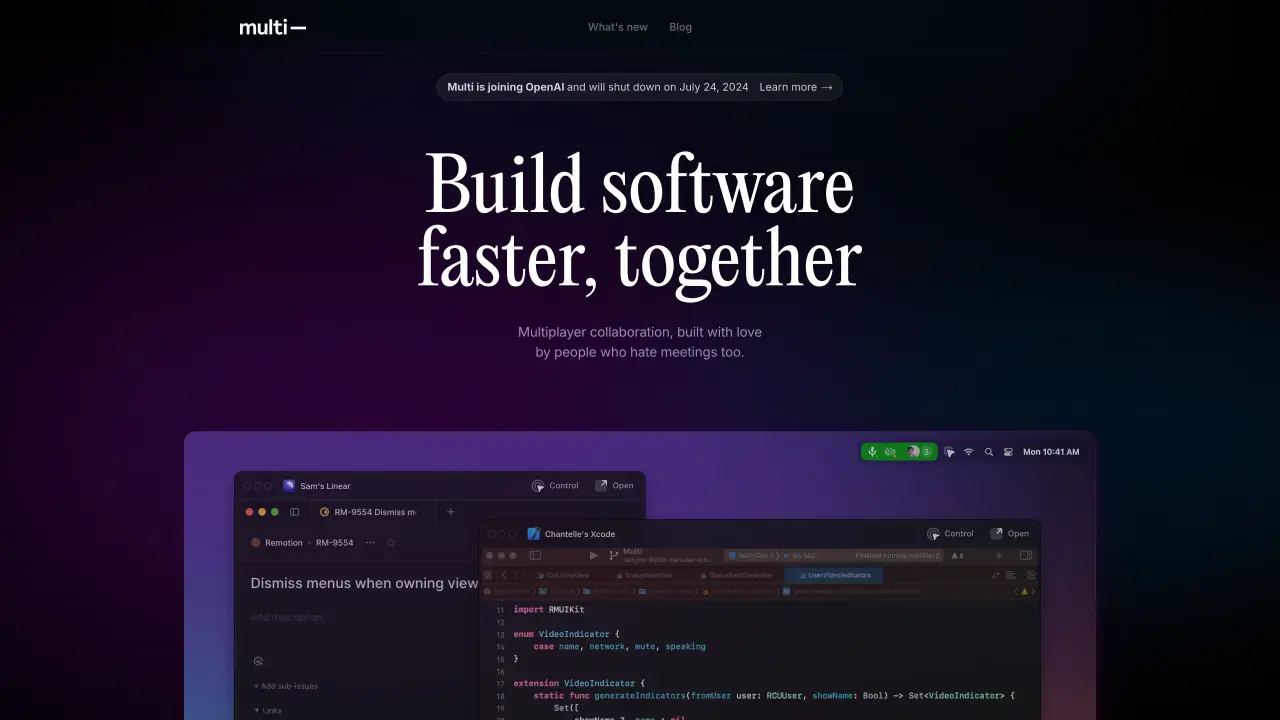The width and height of the screenshot is (1280, 720).
Task: Click the multi logo in header
Action: coord(272,27)
